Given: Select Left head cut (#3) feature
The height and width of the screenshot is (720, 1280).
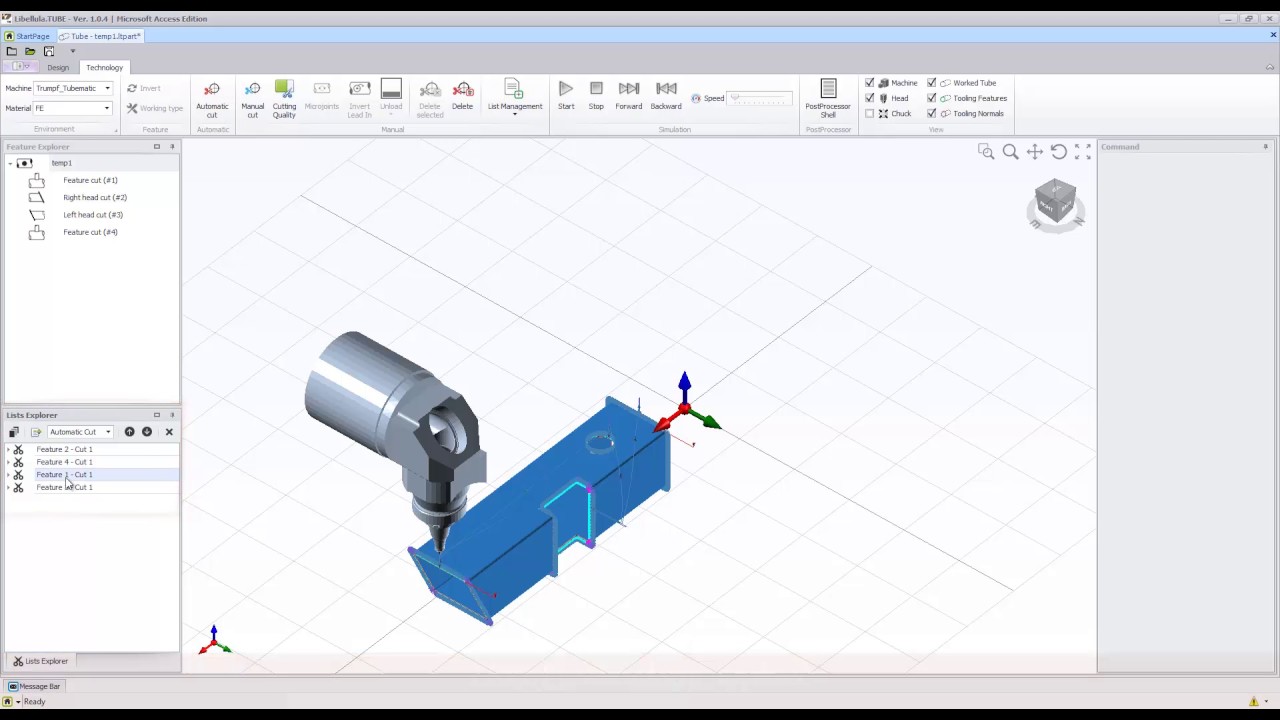Looking at the screenshot, I should 93,215.
